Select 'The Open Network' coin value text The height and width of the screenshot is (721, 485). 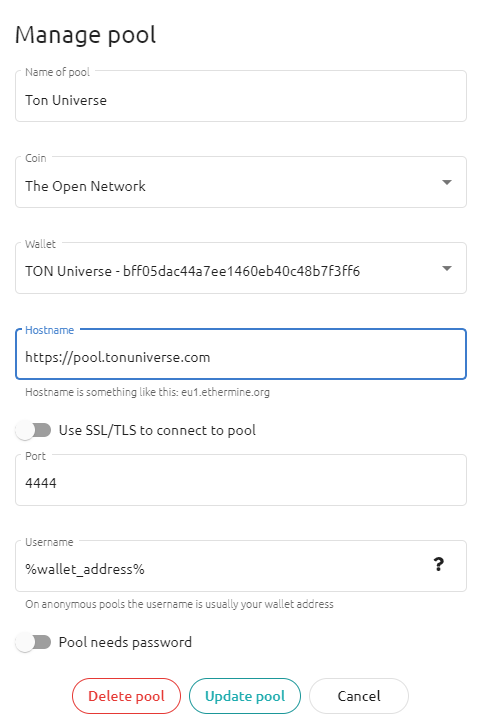[86, 186]
